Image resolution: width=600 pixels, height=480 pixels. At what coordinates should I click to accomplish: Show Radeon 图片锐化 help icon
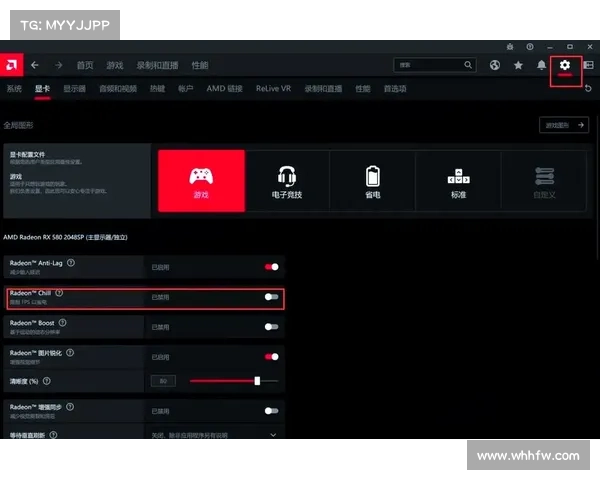point(70,353)
